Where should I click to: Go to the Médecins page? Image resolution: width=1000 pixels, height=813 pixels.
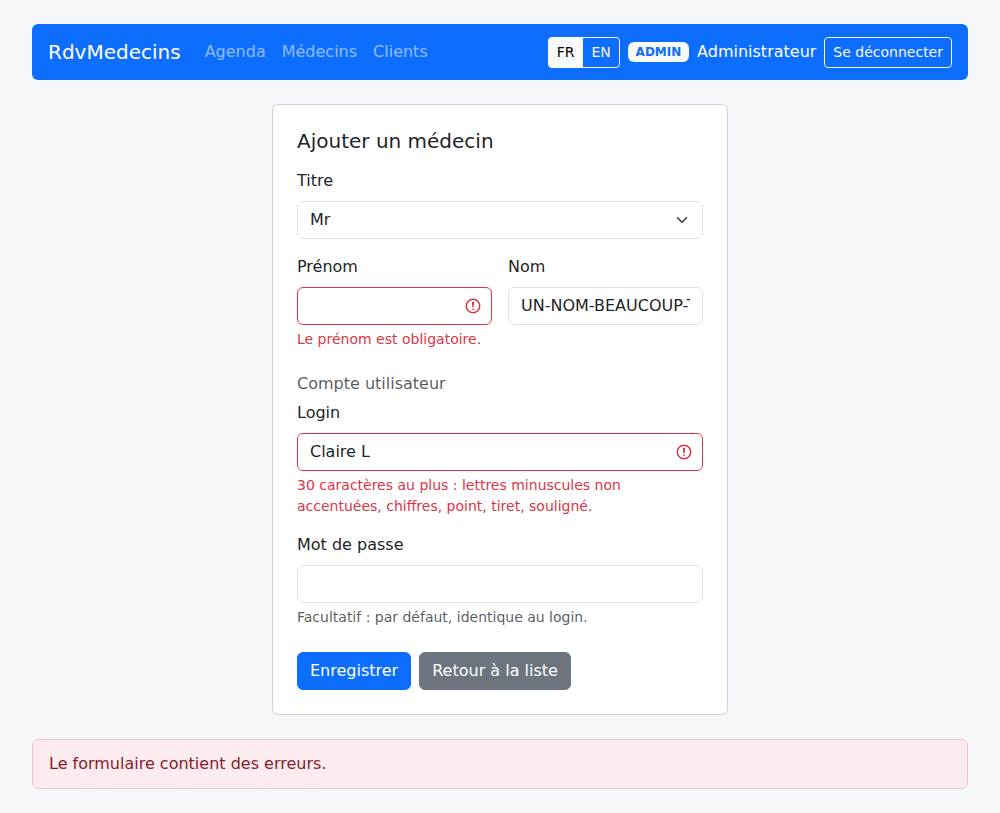pos(320,52)
